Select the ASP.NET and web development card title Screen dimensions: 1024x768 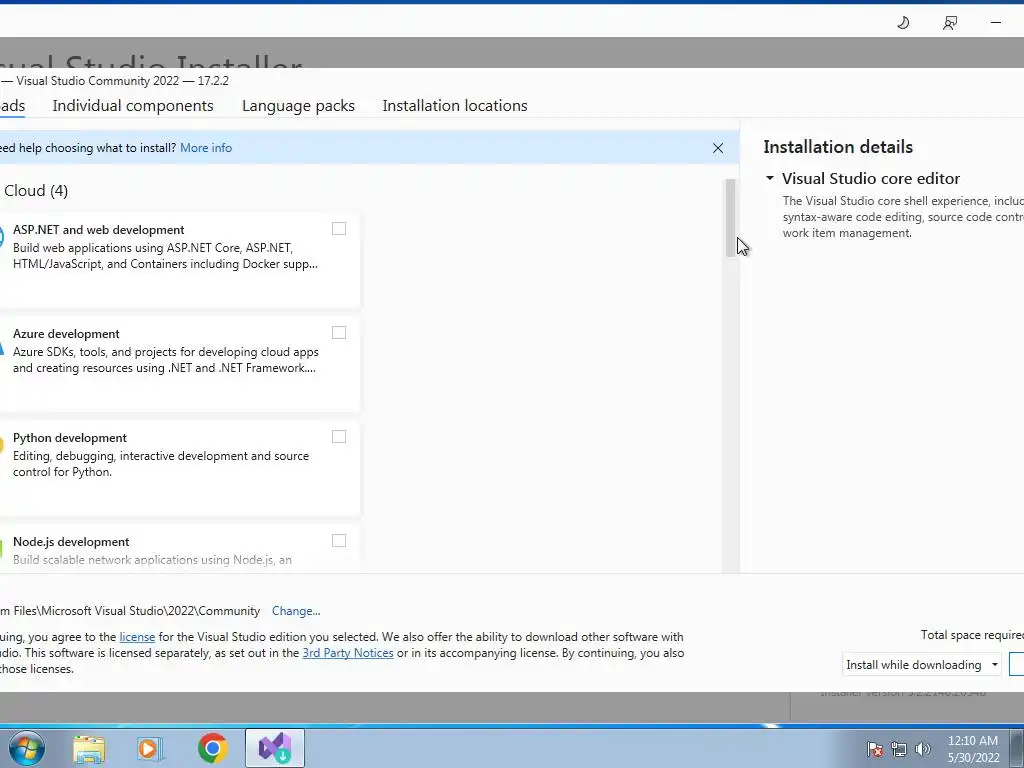99,230
